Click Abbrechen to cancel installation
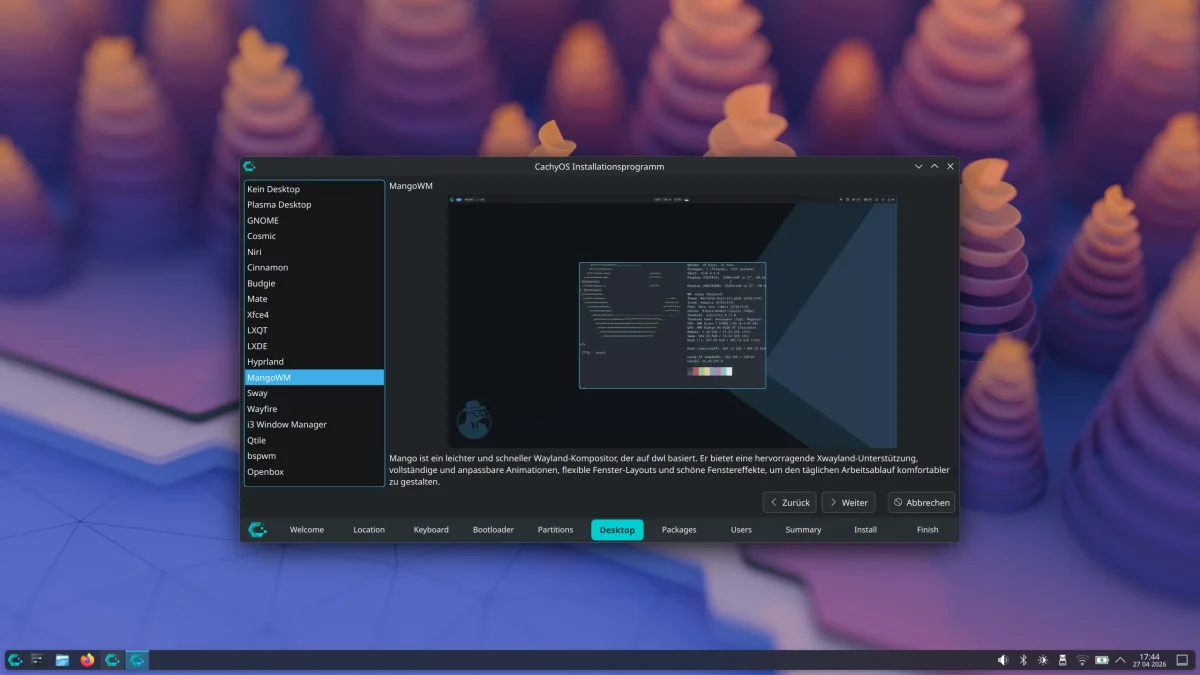Image resolution: width=1200 pixels, height=675 pixels. click(921, 503)
